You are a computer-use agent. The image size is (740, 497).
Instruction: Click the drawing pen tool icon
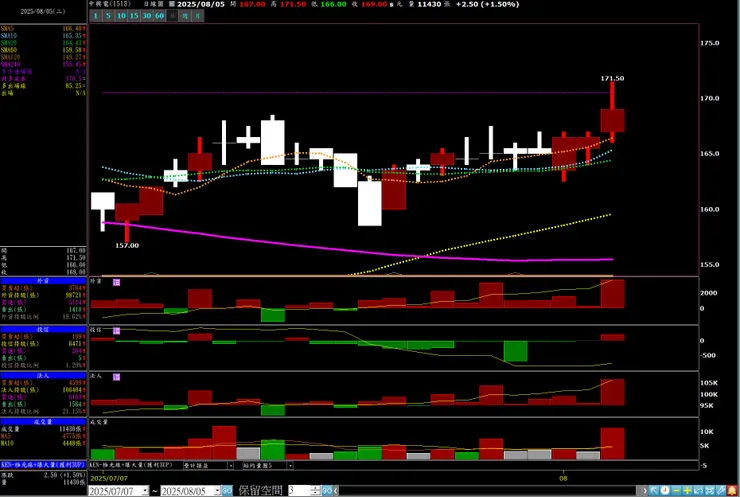click(x=721, y=491)
